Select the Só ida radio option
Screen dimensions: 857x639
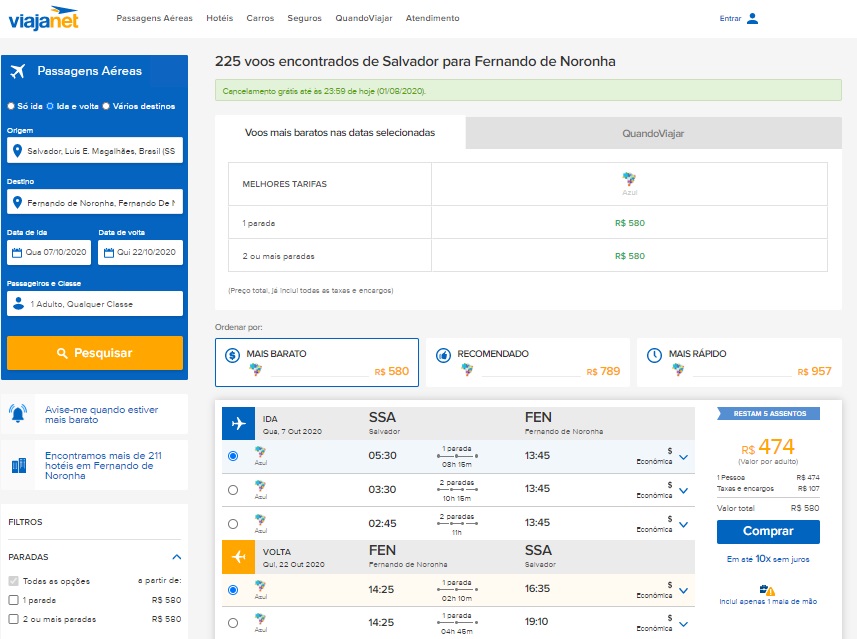click(x=11, y=106)
